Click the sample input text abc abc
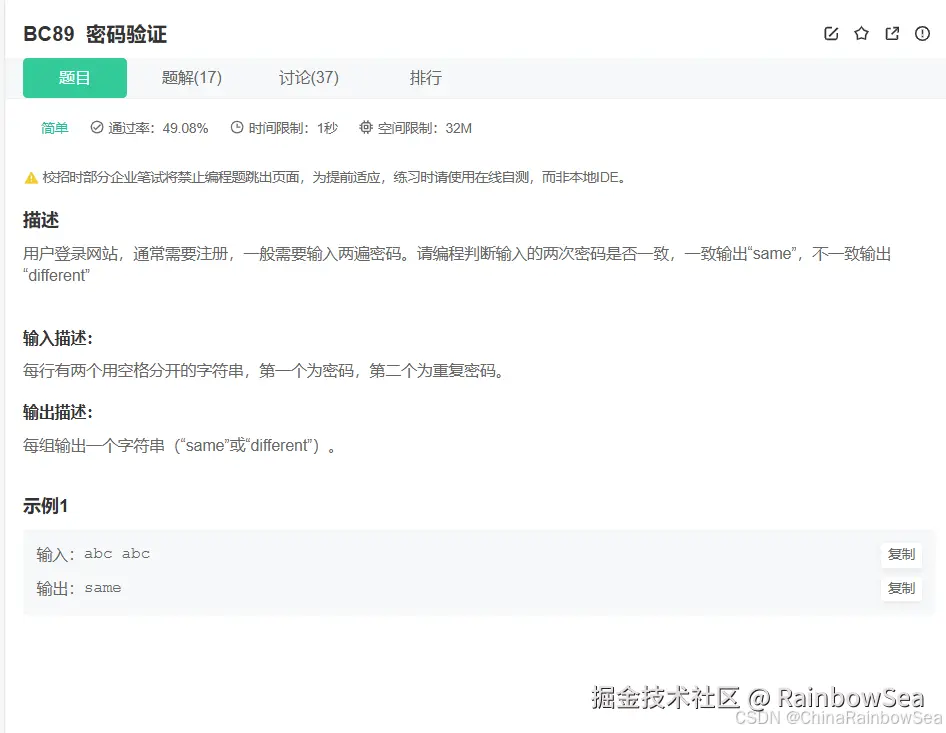The height and width of the screenshot is (733, 946). click(116, 553)
